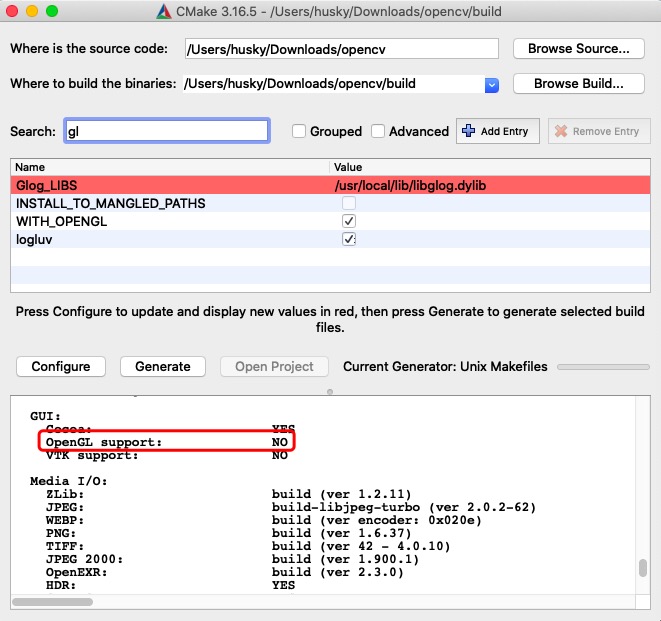This screenshot has width=661, height=621.
Task: Click the build binaries path field
Action: point(334,84)
